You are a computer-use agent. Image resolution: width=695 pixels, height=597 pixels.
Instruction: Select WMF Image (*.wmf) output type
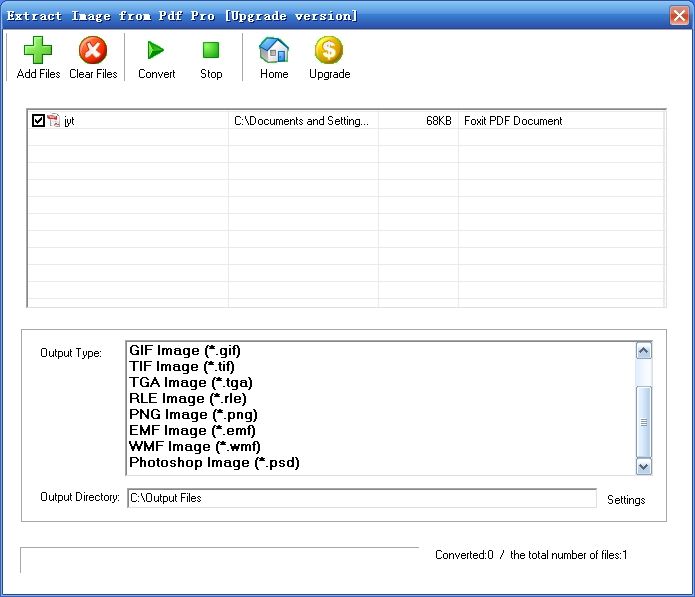[x=195, y=446]
